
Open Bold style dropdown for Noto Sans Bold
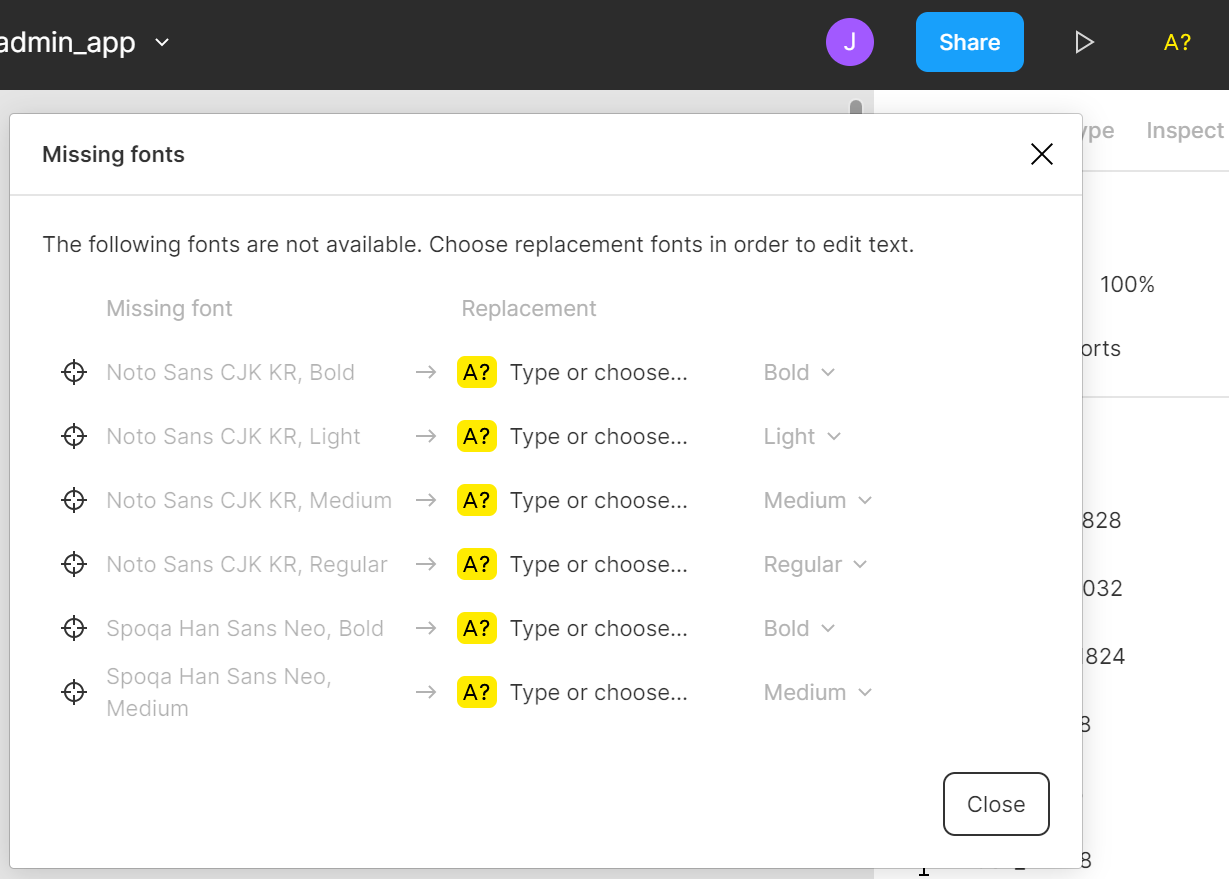pyautogui.click(x=799, y=372)
